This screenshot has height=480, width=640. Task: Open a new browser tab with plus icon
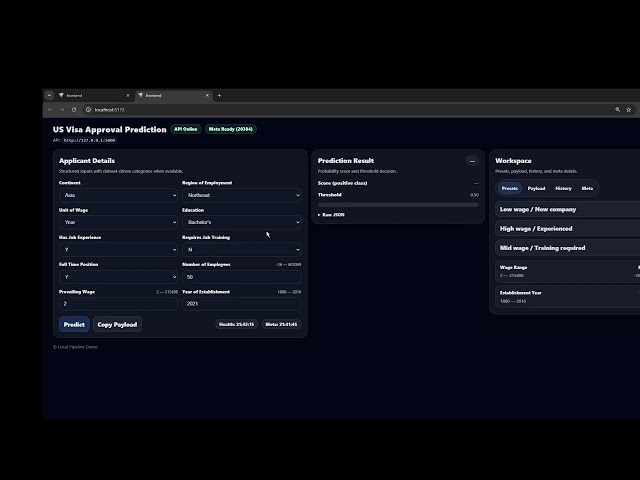pos(219,95)
